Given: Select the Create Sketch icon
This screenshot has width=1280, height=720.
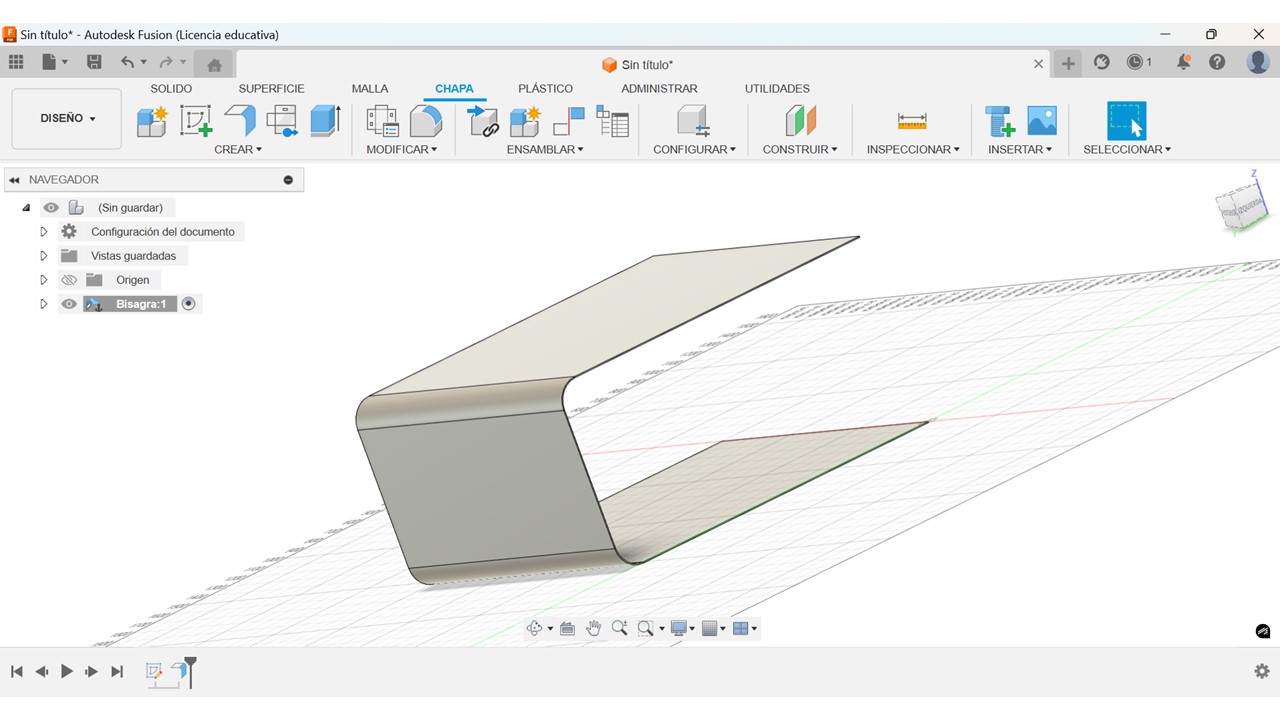Looking at the screenshot, I should tap(196, 121).
